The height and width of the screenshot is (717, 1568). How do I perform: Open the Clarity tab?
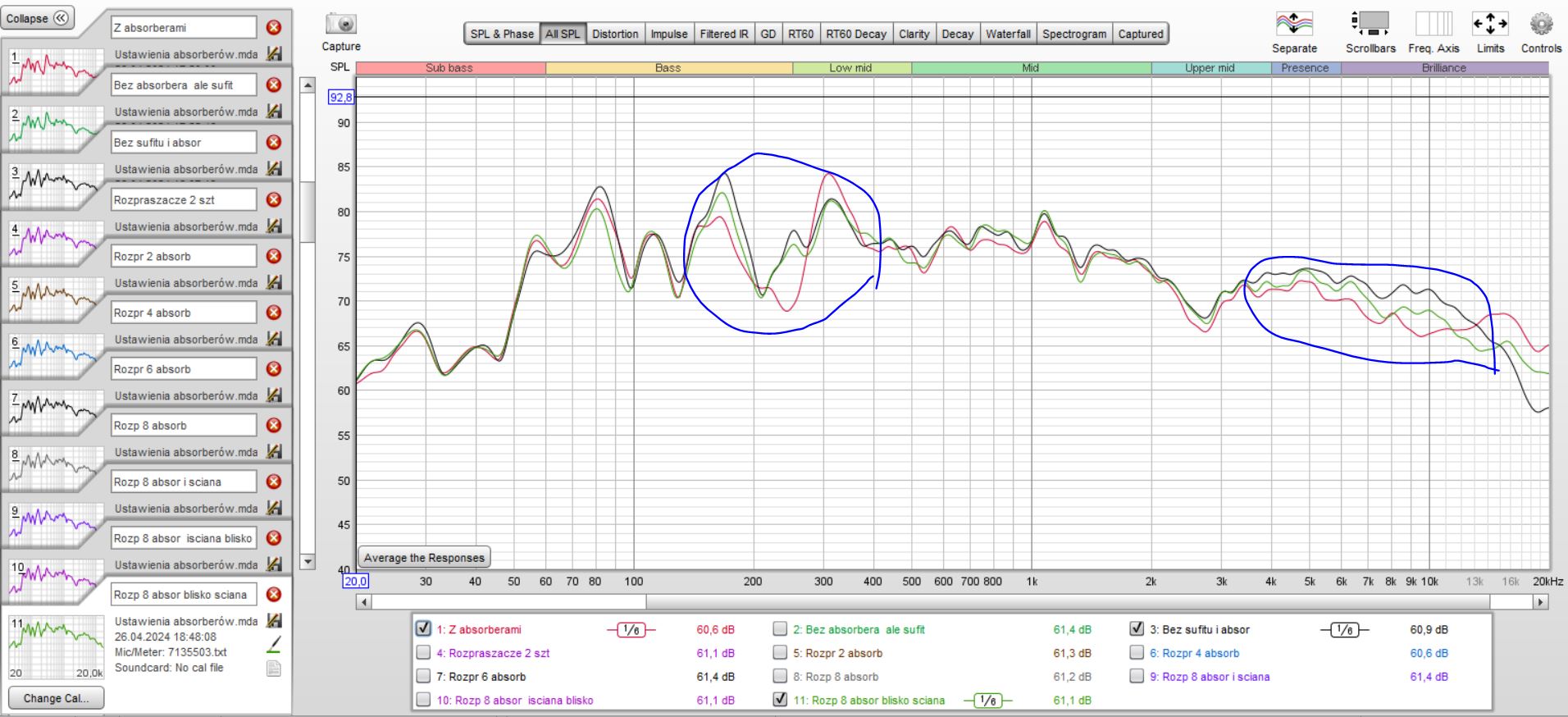pos(914,34)
